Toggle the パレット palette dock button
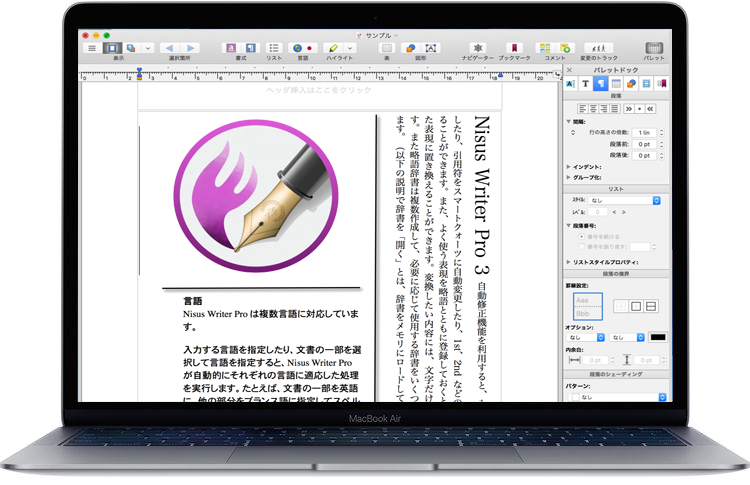 tap(654, 48)
